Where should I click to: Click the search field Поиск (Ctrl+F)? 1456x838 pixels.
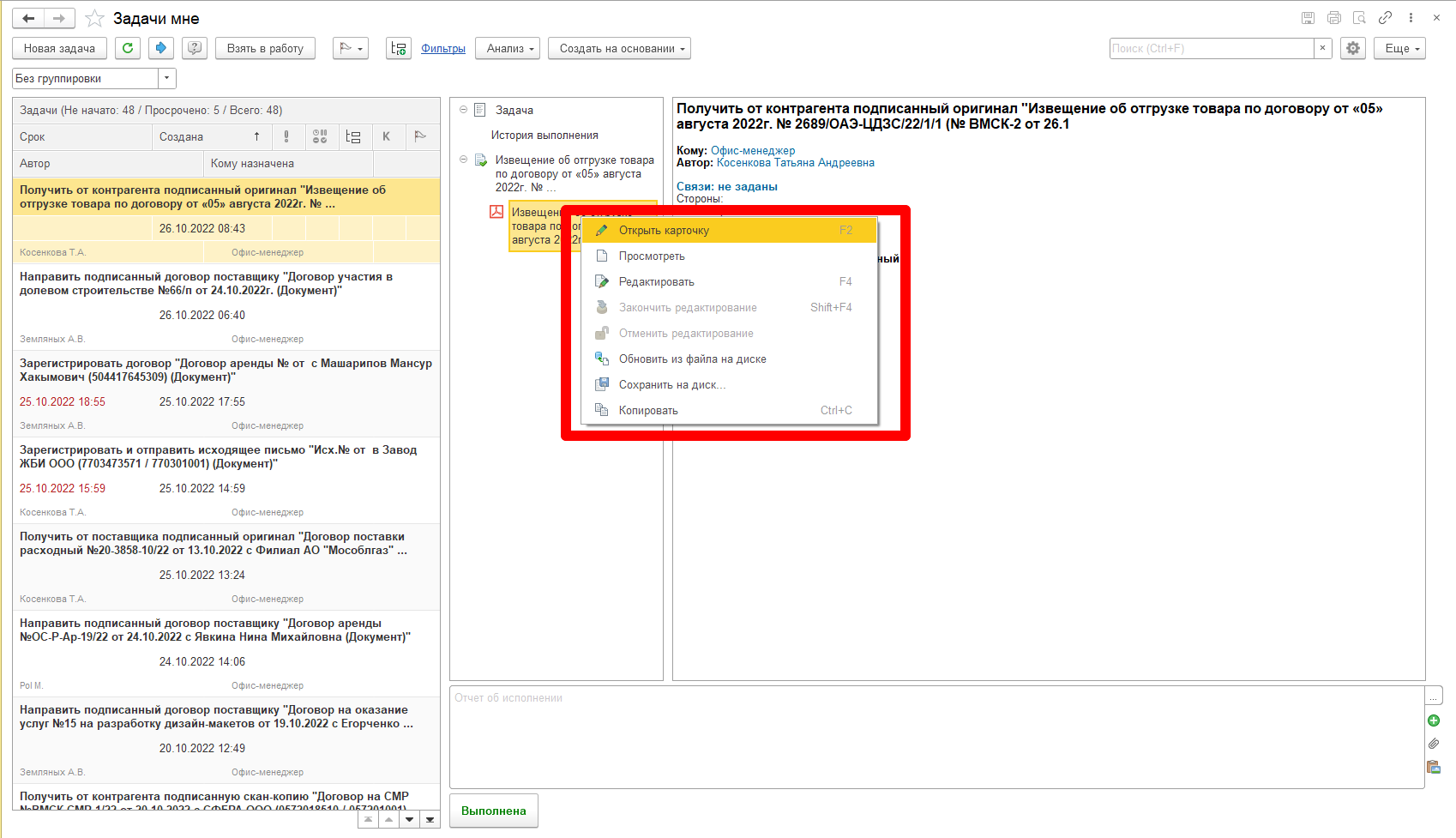(x=1211, y=48)
